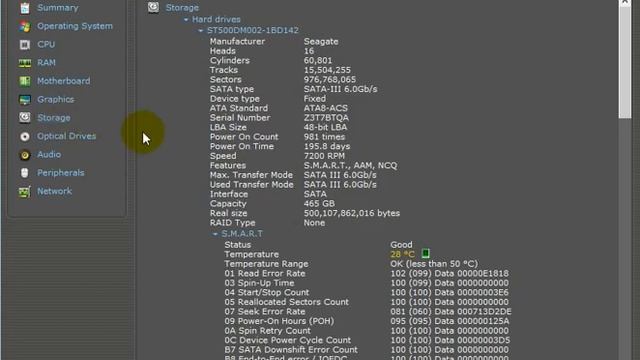
Task: Click the CPU chip icon
Action: 25,44
